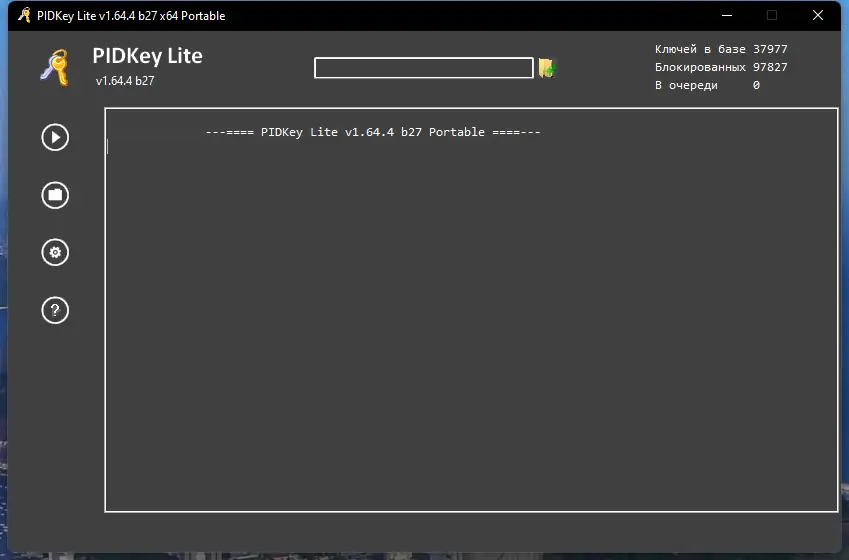Click the 'Блокированных 97827' counter

point(721,67)
